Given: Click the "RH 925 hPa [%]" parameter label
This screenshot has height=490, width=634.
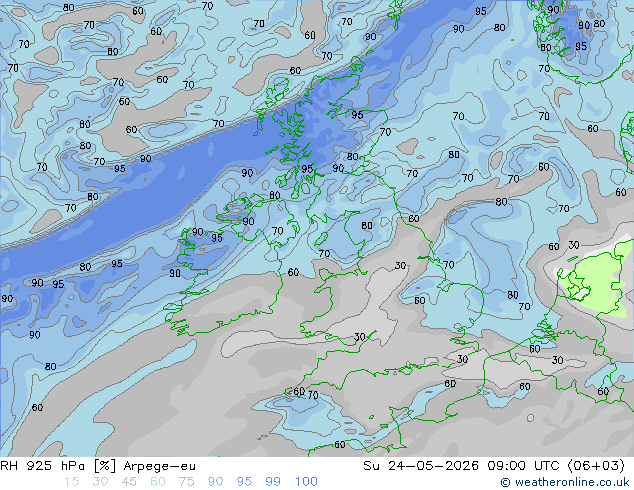Looking at the screenshot, I should coord(58,466).
